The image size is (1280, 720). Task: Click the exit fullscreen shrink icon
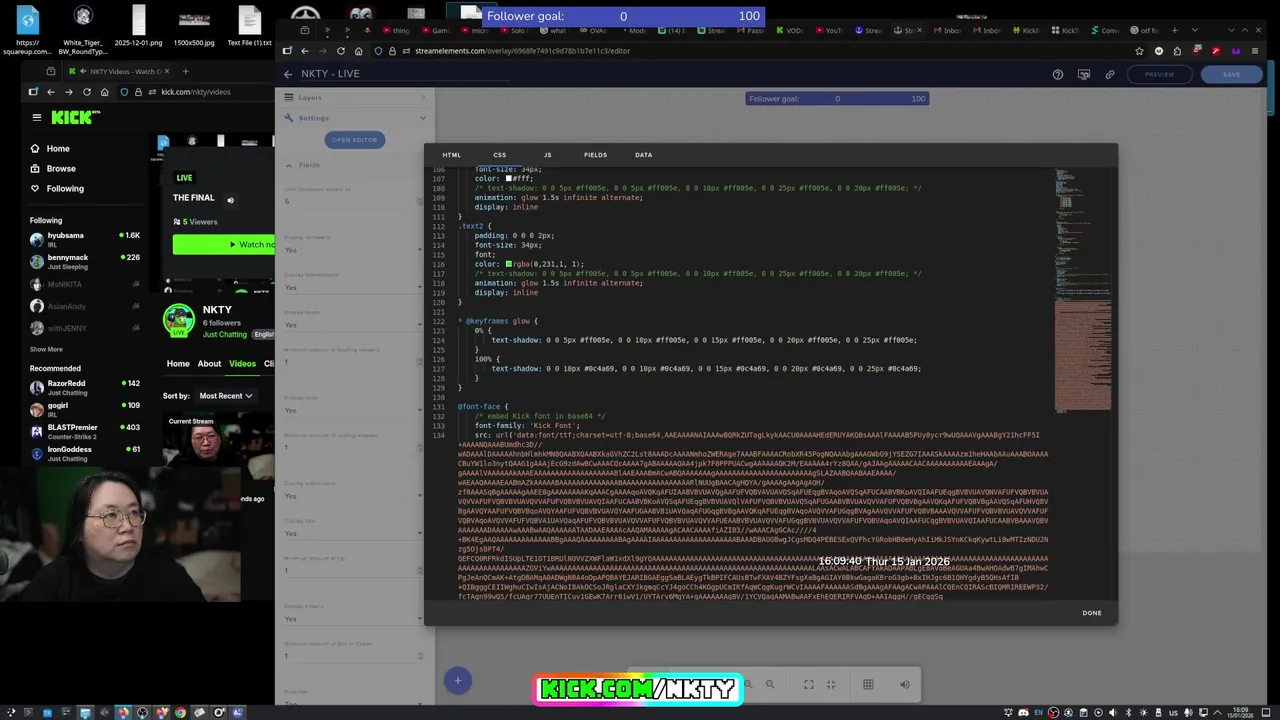point(830,684)
